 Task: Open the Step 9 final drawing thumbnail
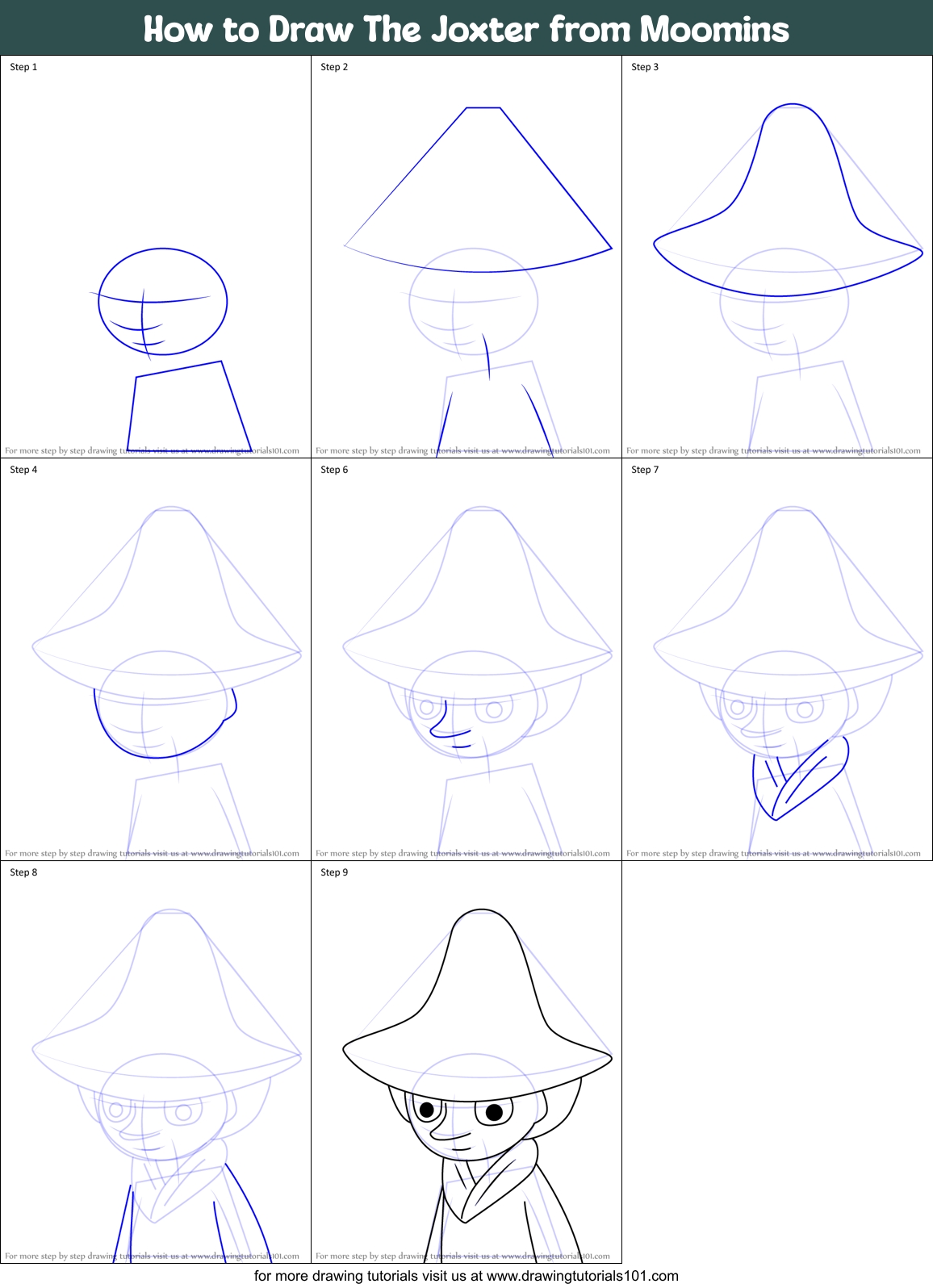pyautogui.click(x=466, y=1062)
